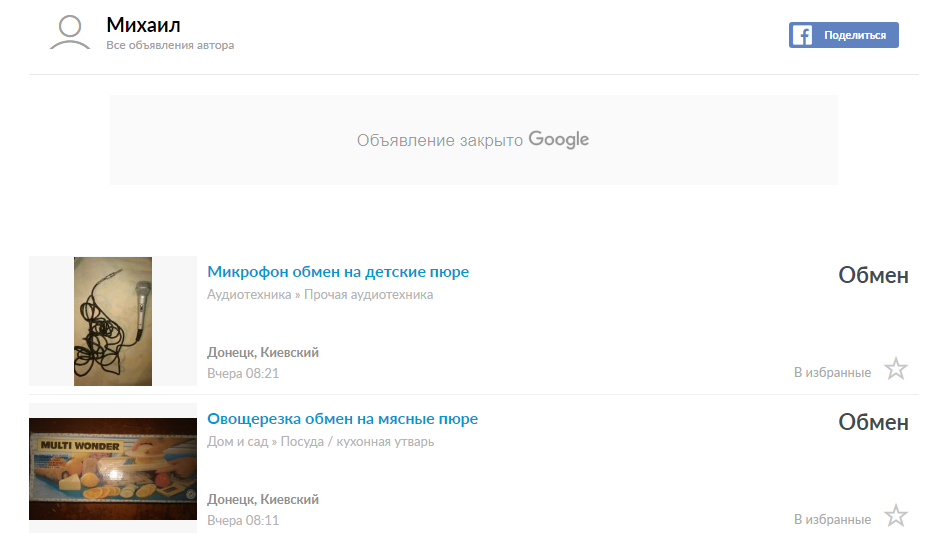Open the microphone listing thumbnail
941x536 pixels.
pos(112,321)
